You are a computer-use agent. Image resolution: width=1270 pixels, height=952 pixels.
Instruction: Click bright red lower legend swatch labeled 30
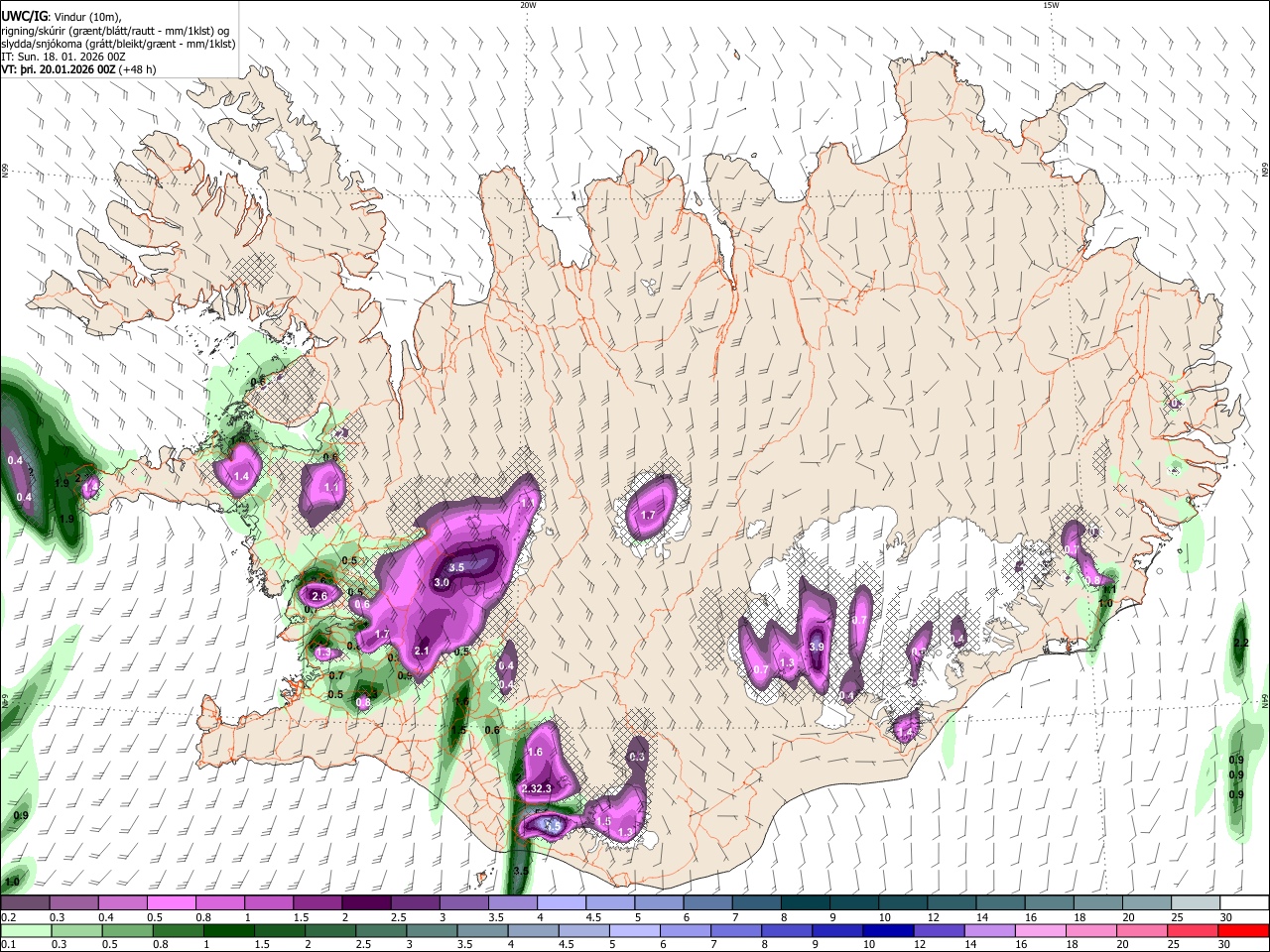1242,930
